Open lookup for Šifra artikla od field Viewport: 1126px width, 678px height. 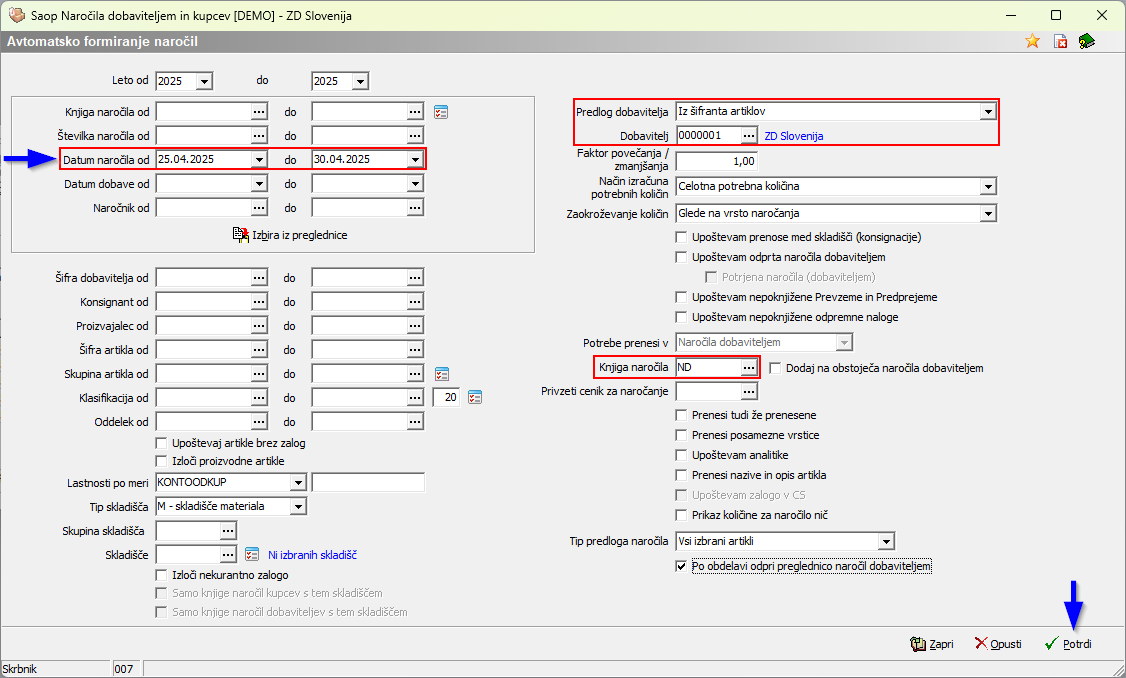(259, 350)
